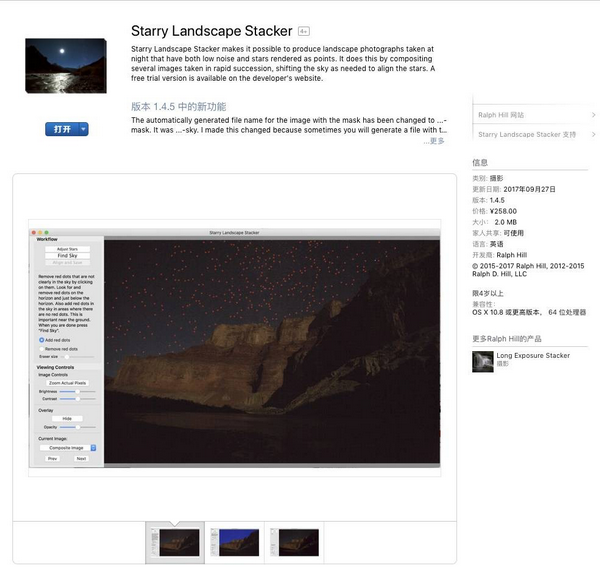Open the Composite Image dropdown

click(x=68, y=448)
